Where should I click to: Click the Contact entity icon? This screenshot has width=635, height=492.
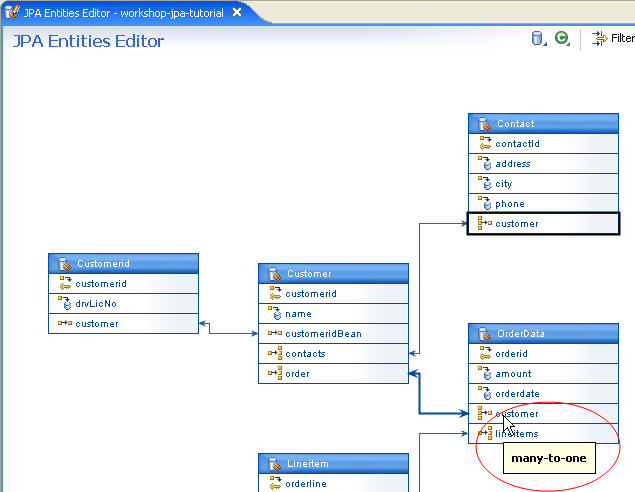[x=484, y=124]
